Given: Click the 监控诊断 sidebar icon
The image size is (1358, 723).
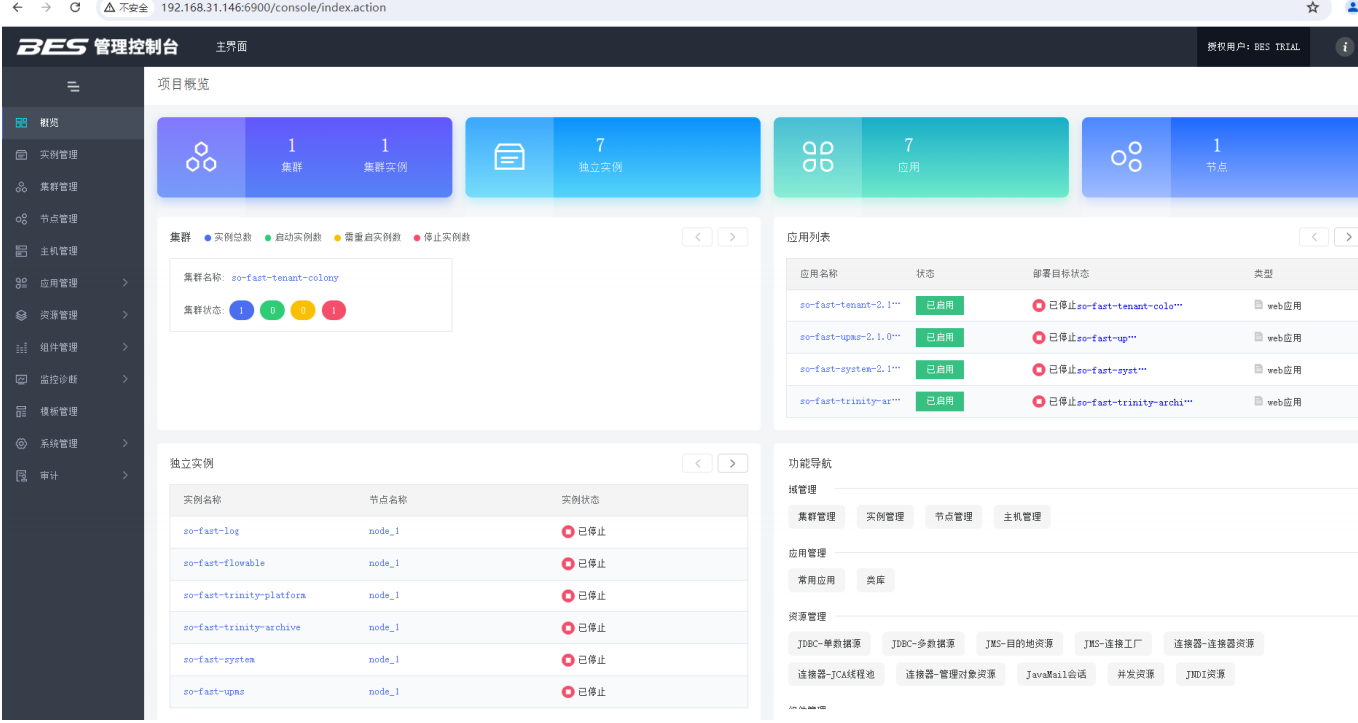Looking at the screenshot, I should [x=22, y=379].
